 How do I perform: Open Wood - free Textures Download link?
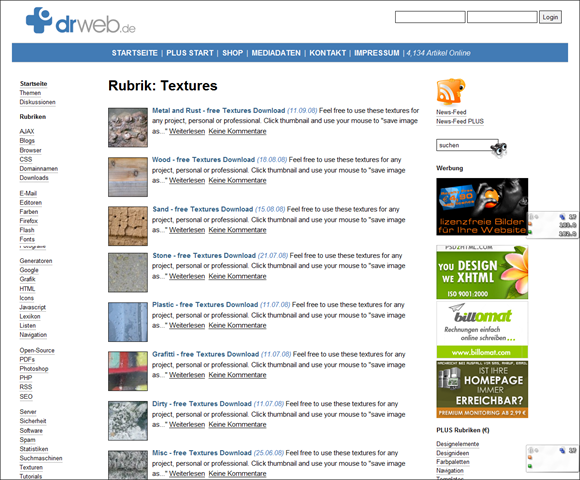tap(203, 159)
